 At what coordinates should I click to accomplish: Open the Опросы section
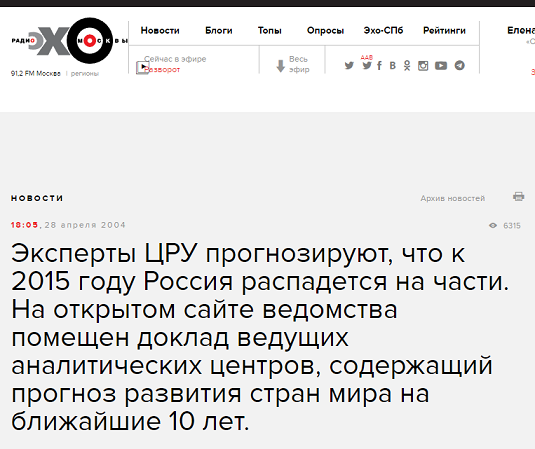tap(325, 31)
